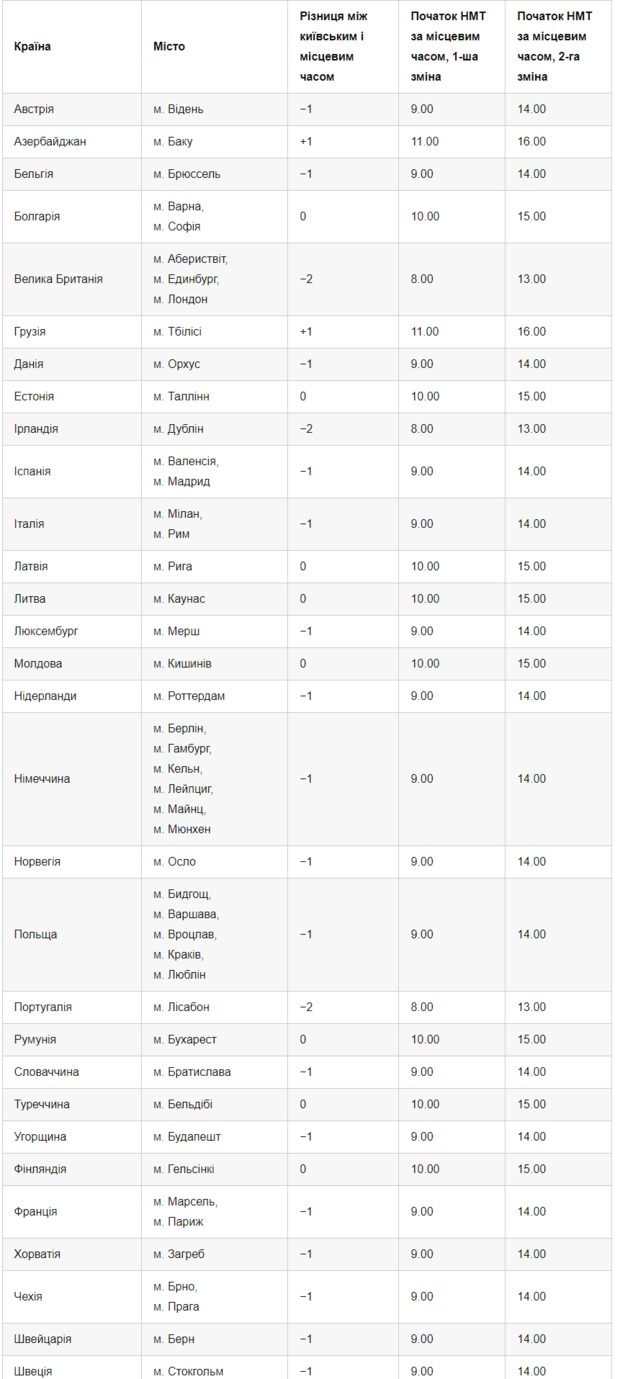Click the "Люксембург" country cell

(x=46, y=631)
